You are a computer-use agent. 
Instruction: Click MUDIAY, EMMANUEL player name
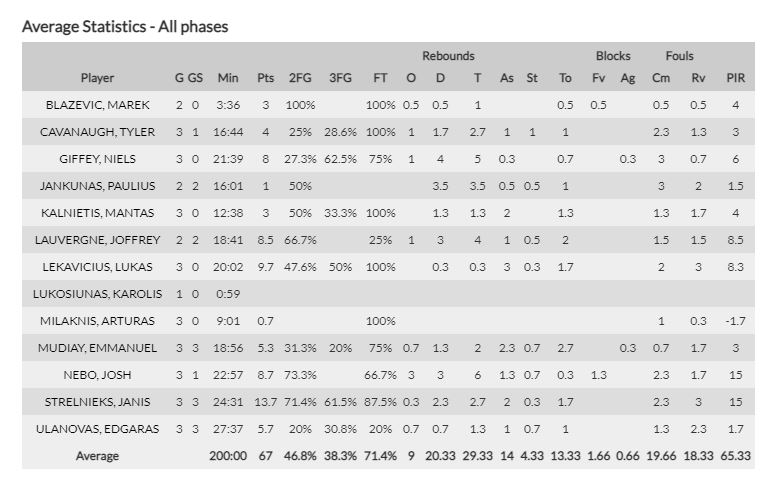pos(97,348)
